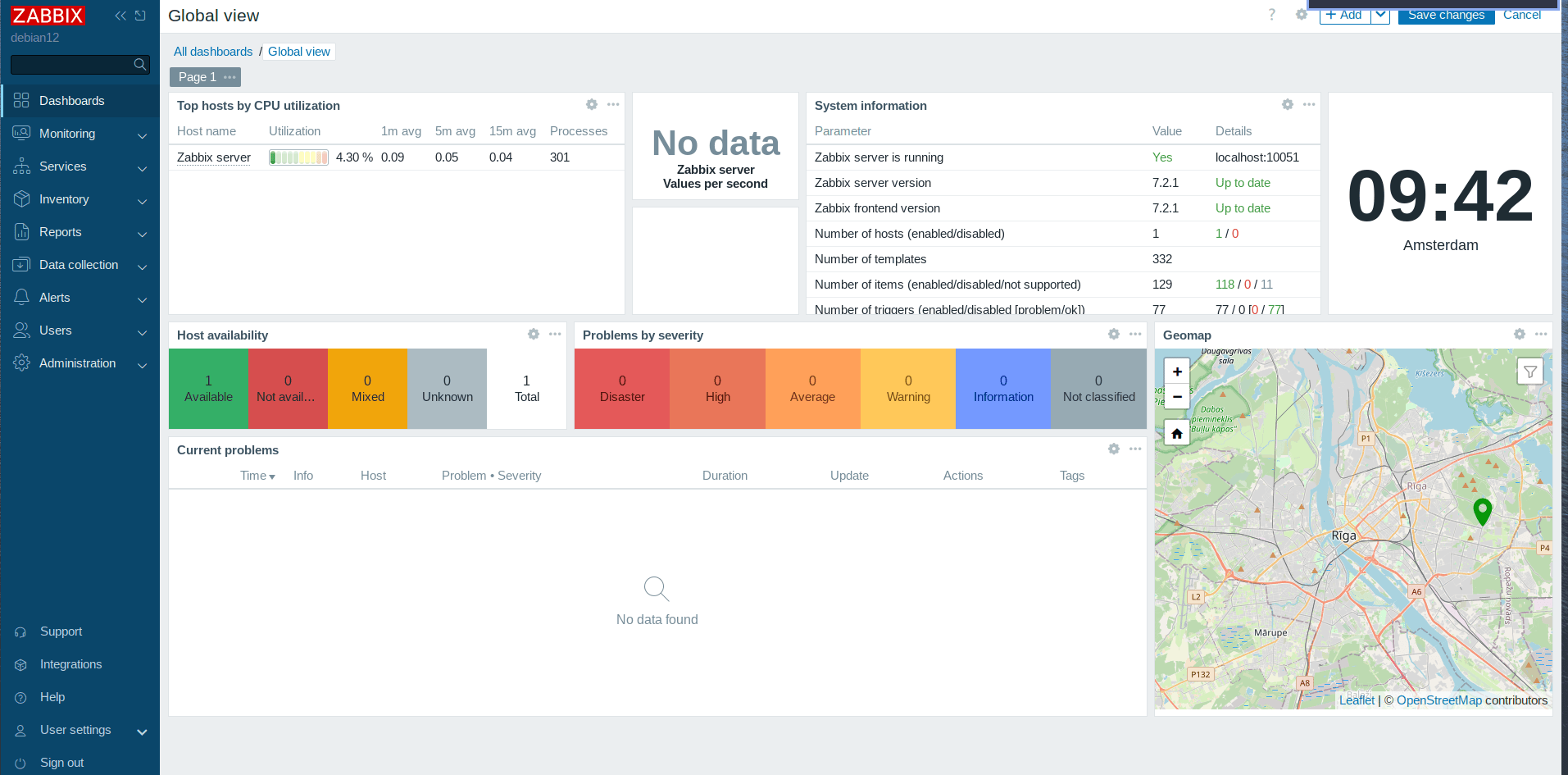The height and width of the screenshot is (775, 1568).
Task: Select the Page 1 tab
Action: 198,77
